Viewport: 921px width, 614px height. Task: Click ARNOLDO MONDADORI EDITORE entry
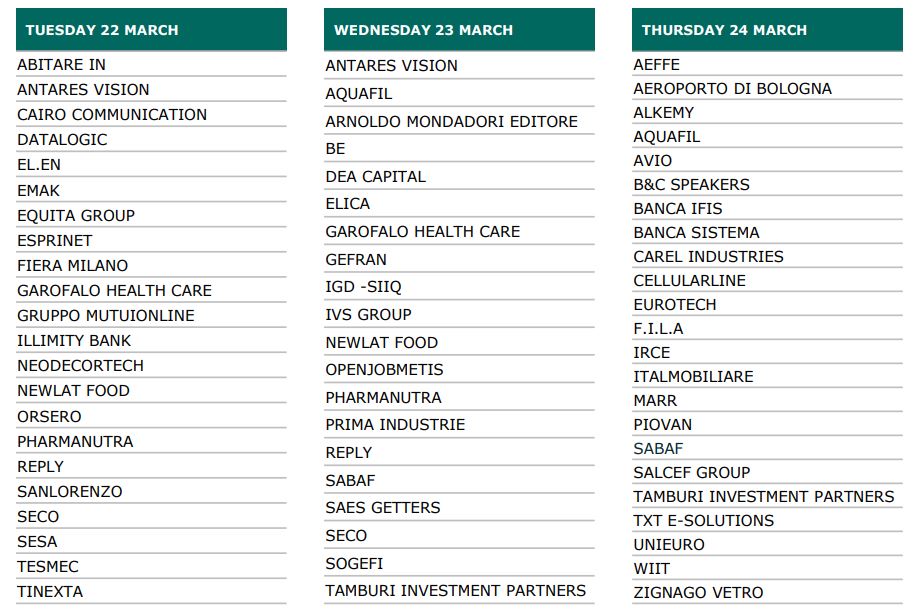pos(451,121)
